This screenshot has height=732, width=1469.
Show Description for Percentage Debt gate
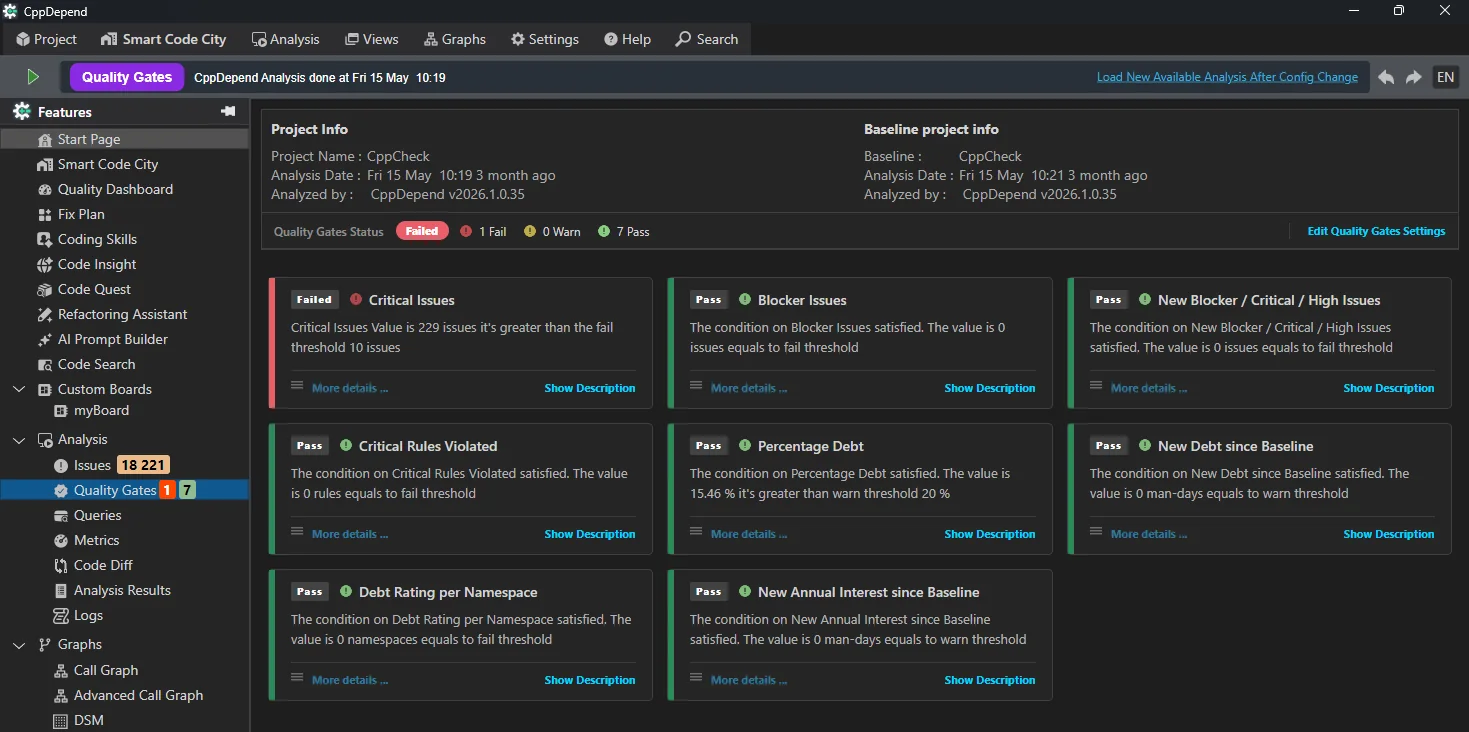click(990, 534)
